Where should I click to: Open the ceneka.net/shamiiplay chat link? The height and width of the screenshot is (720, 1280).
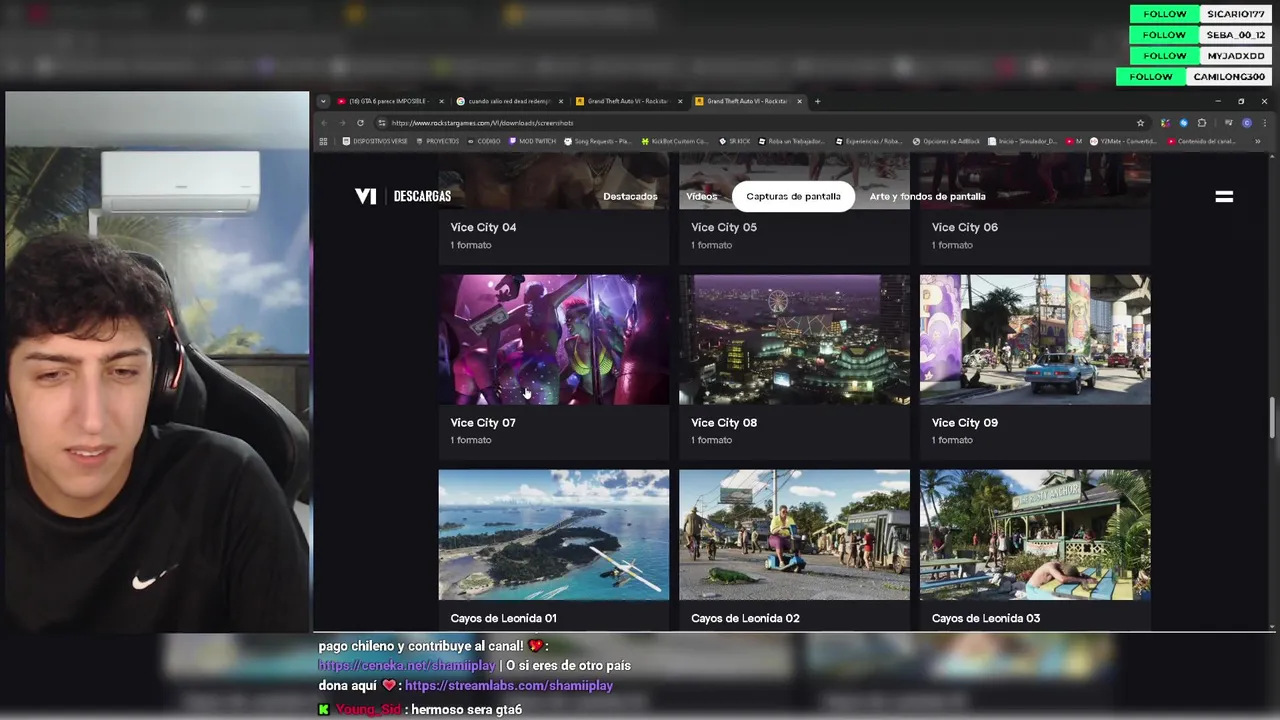[x=407, y=665]
